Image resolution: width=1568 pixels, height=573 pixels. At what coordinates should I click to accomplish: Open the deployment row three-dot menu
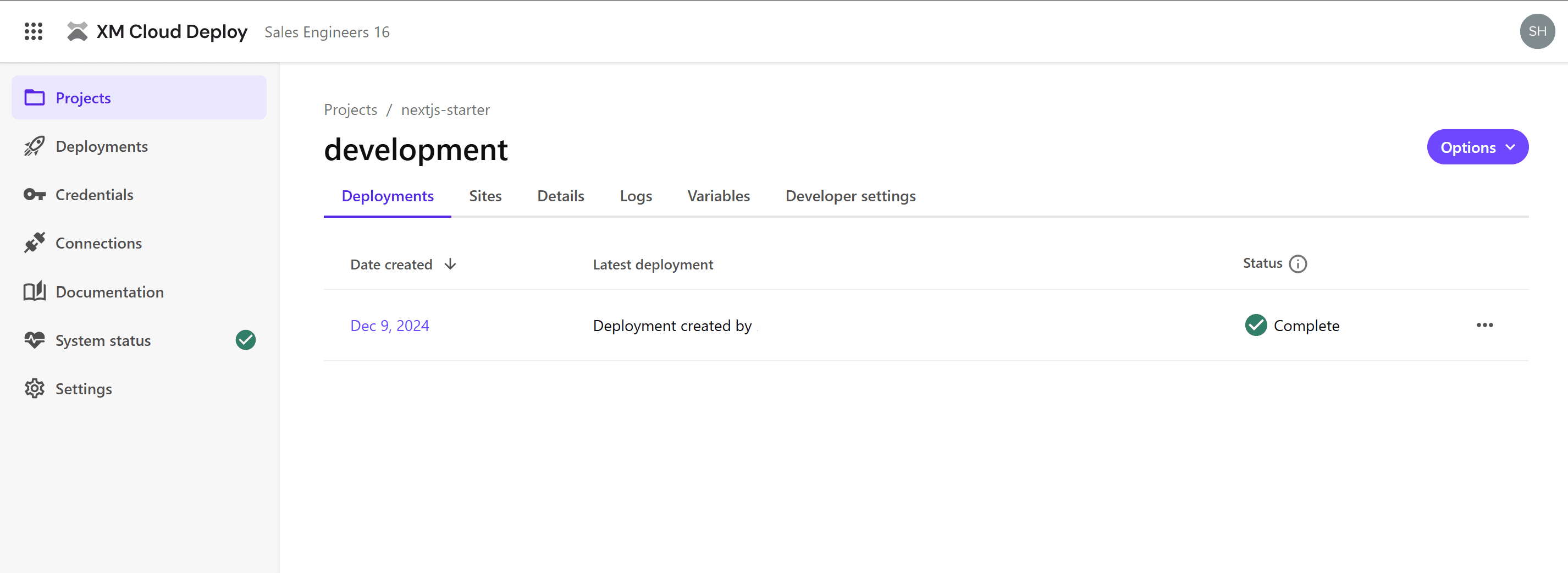1484,325
